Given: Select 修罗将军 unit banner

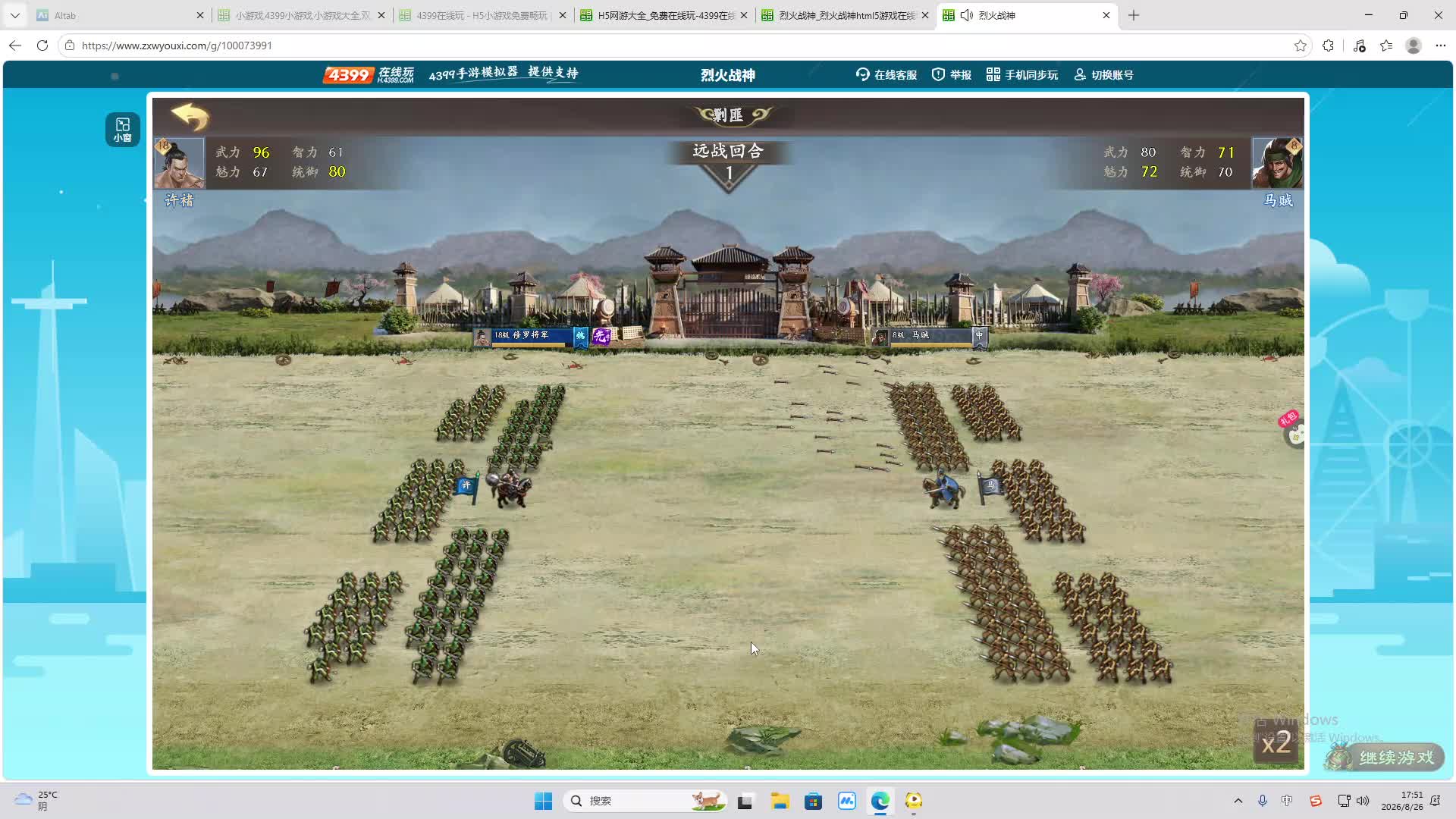Looking at the screenshot, I should pyautogui.click(x=529, y=336).
